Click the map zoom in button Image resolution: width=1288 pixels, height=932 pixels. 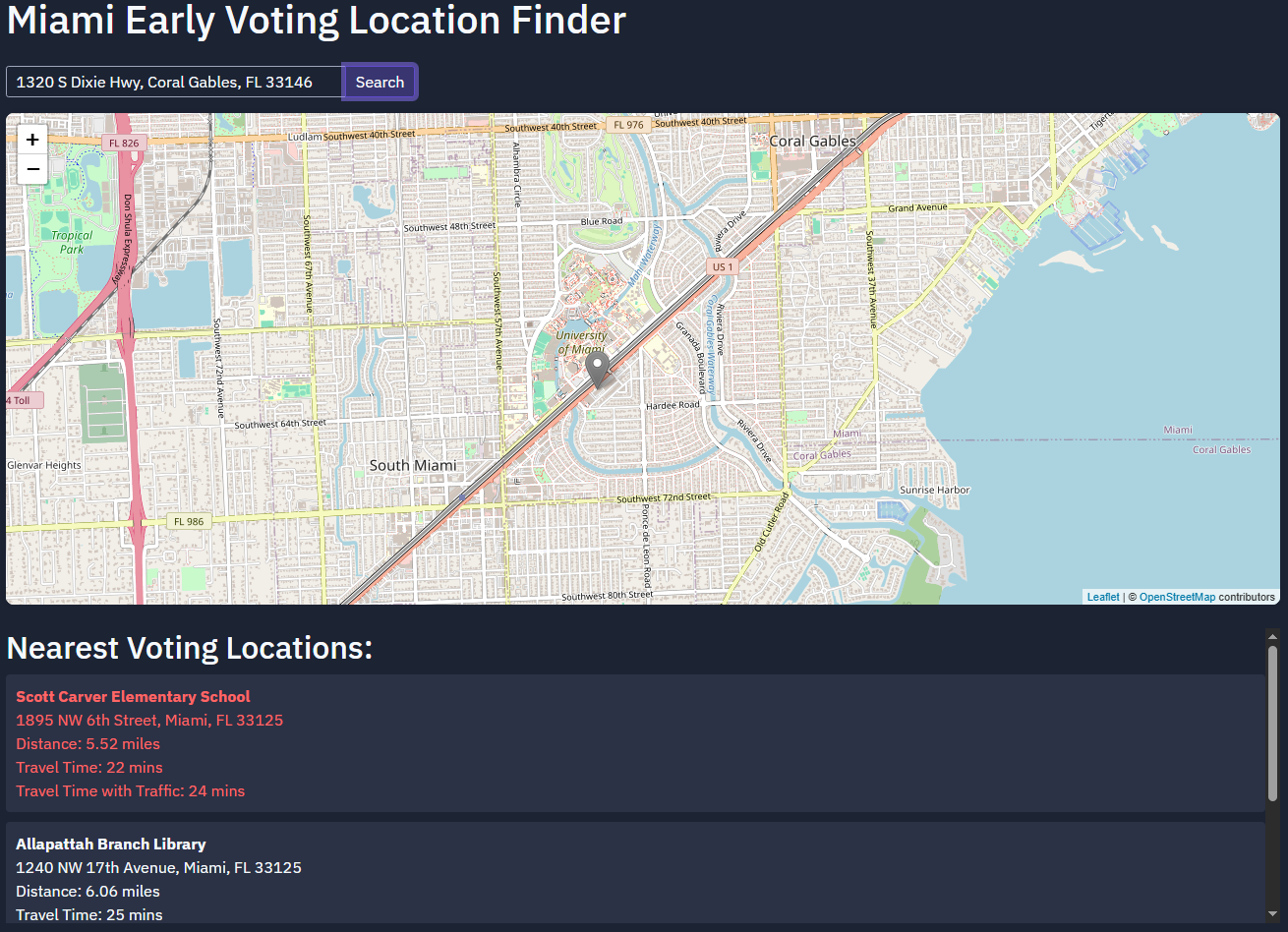[x=32, y=141]
